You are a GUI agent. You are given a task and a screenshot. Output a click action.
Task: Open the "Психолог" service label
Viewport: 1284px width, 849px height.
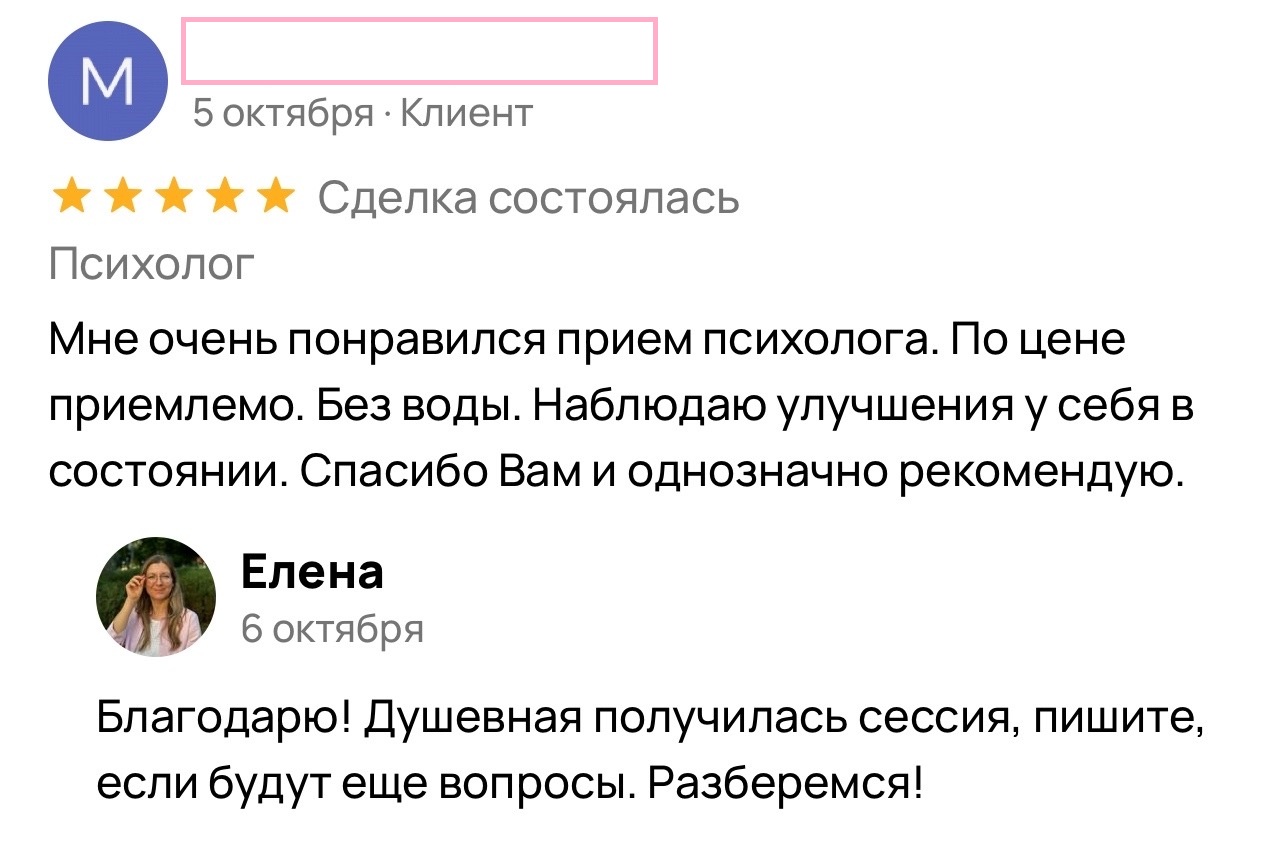point(152,265)
